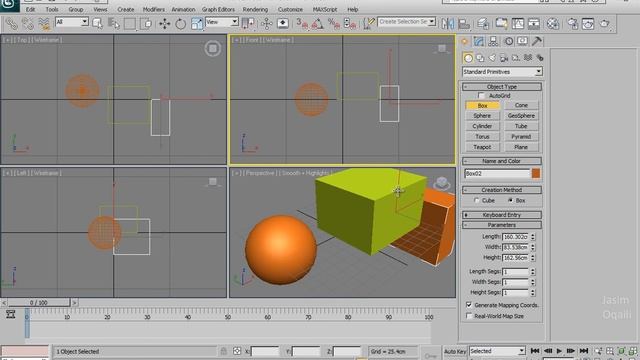Enable the AutoGrid checkbox
Viewport: 640px width, 360px height.
(x=481, y=96)
